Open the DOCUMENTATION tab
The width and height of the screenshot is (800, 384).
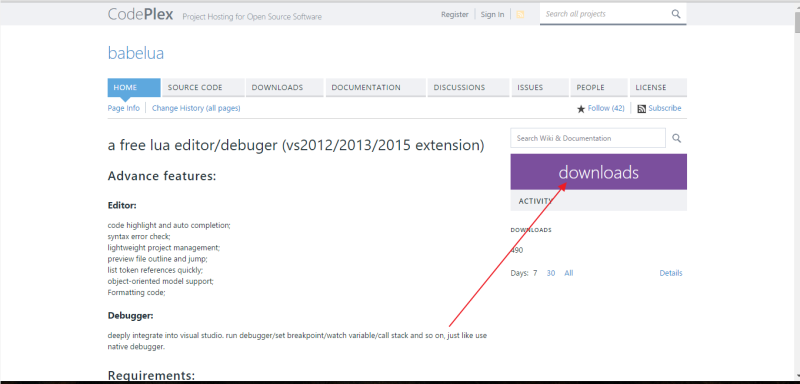pos(376,88)
